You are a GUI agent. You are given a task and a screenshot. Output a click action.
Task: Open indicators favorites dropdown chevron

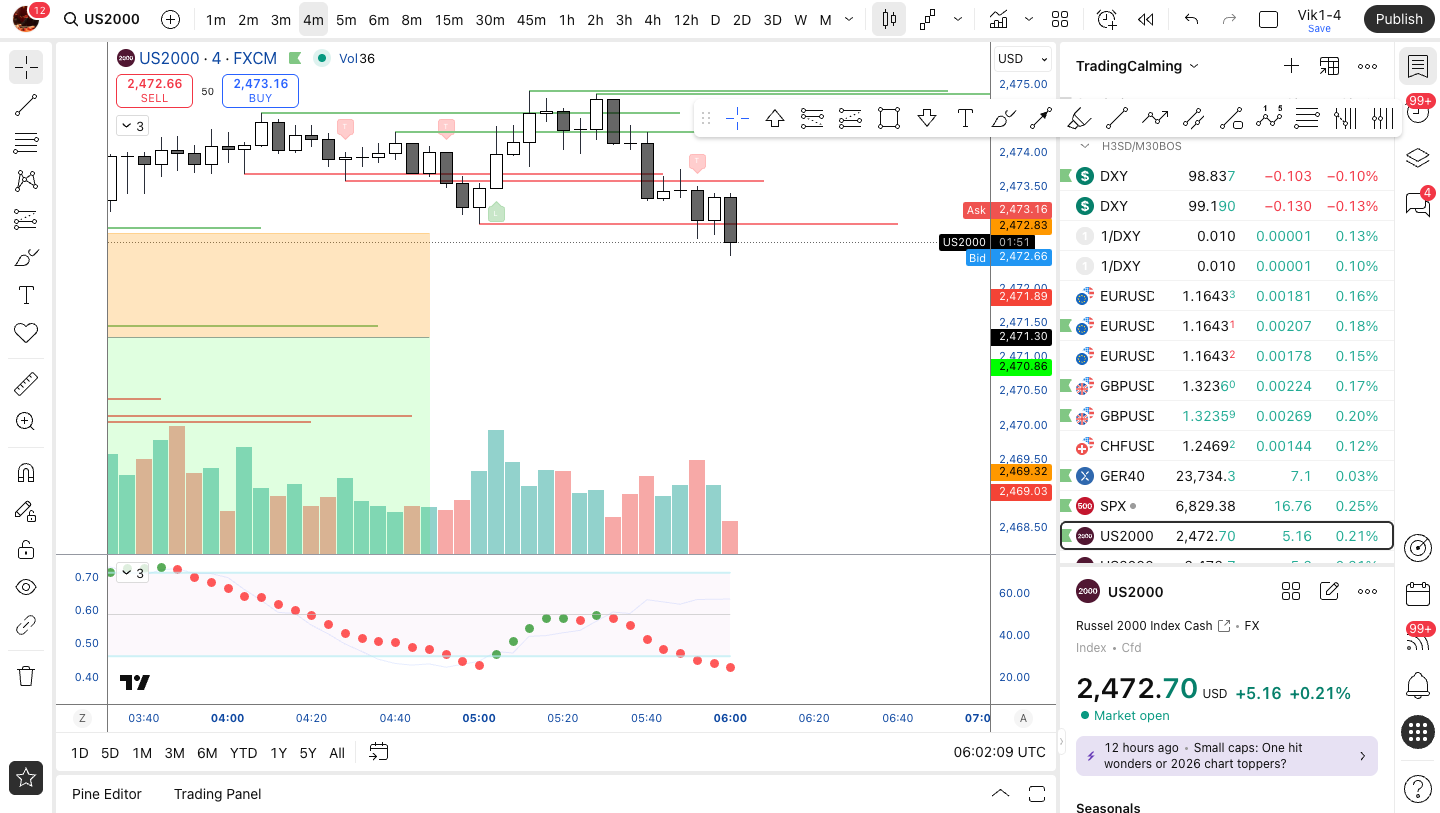tap(1029, 19)
